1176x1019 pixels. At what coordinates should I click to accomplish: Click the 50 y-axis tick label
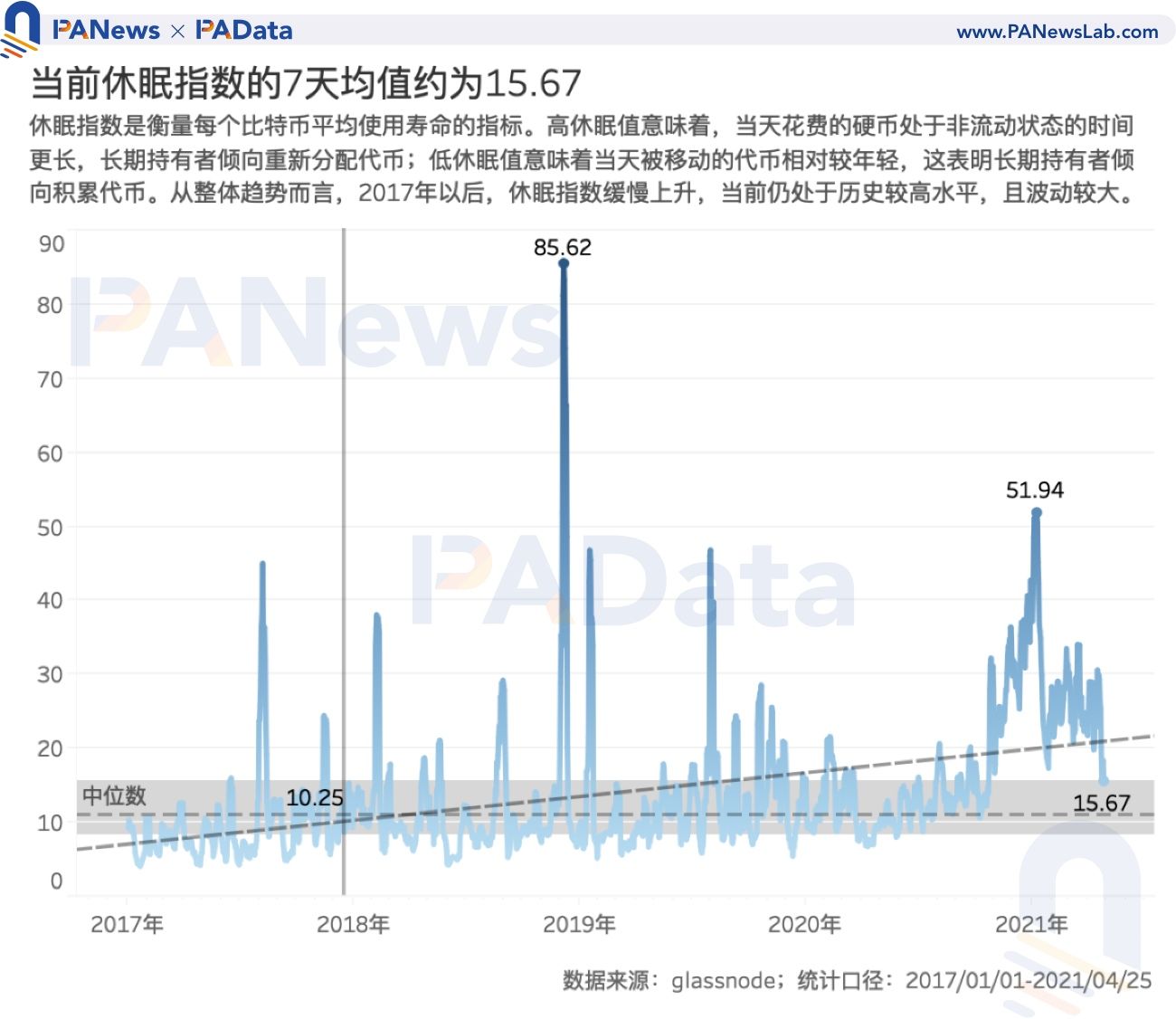[x=51, y=527]
